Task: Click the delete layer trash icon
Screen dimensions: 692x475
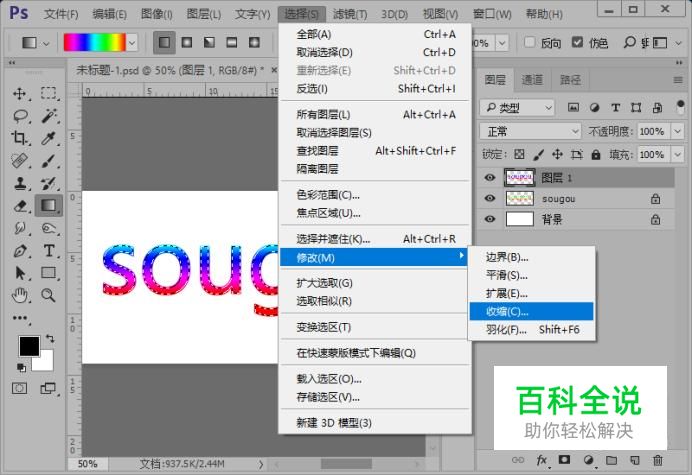Action: [x=658, y=460]
